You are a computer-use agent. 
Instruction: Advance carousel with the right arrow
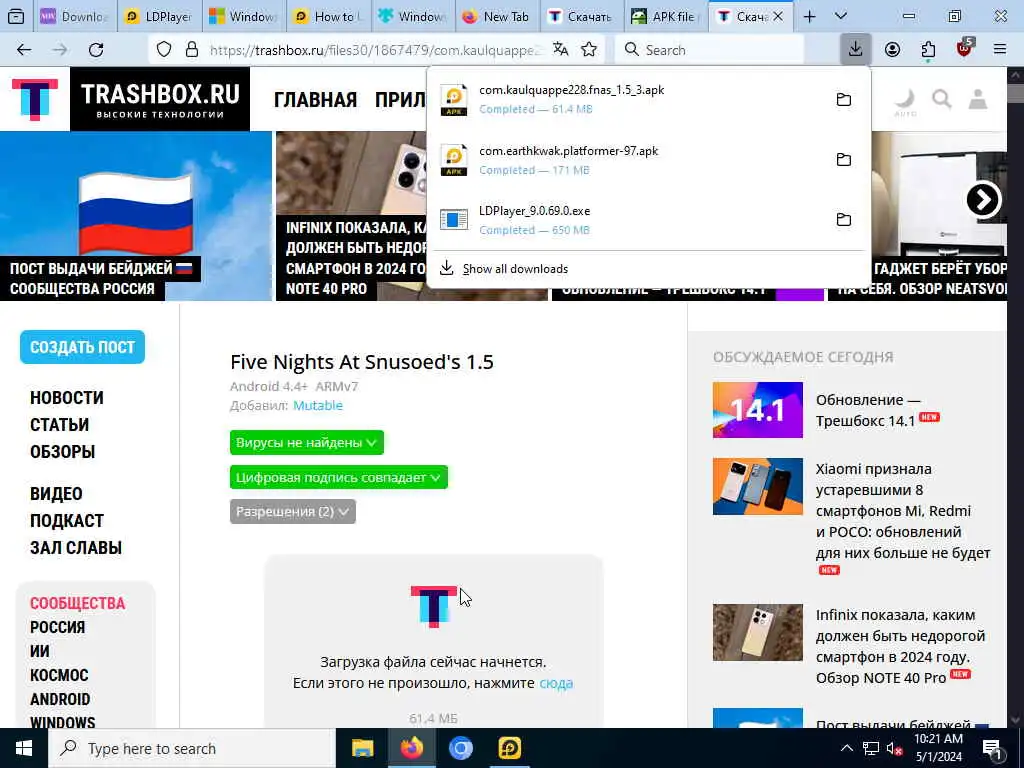(983, 200)
